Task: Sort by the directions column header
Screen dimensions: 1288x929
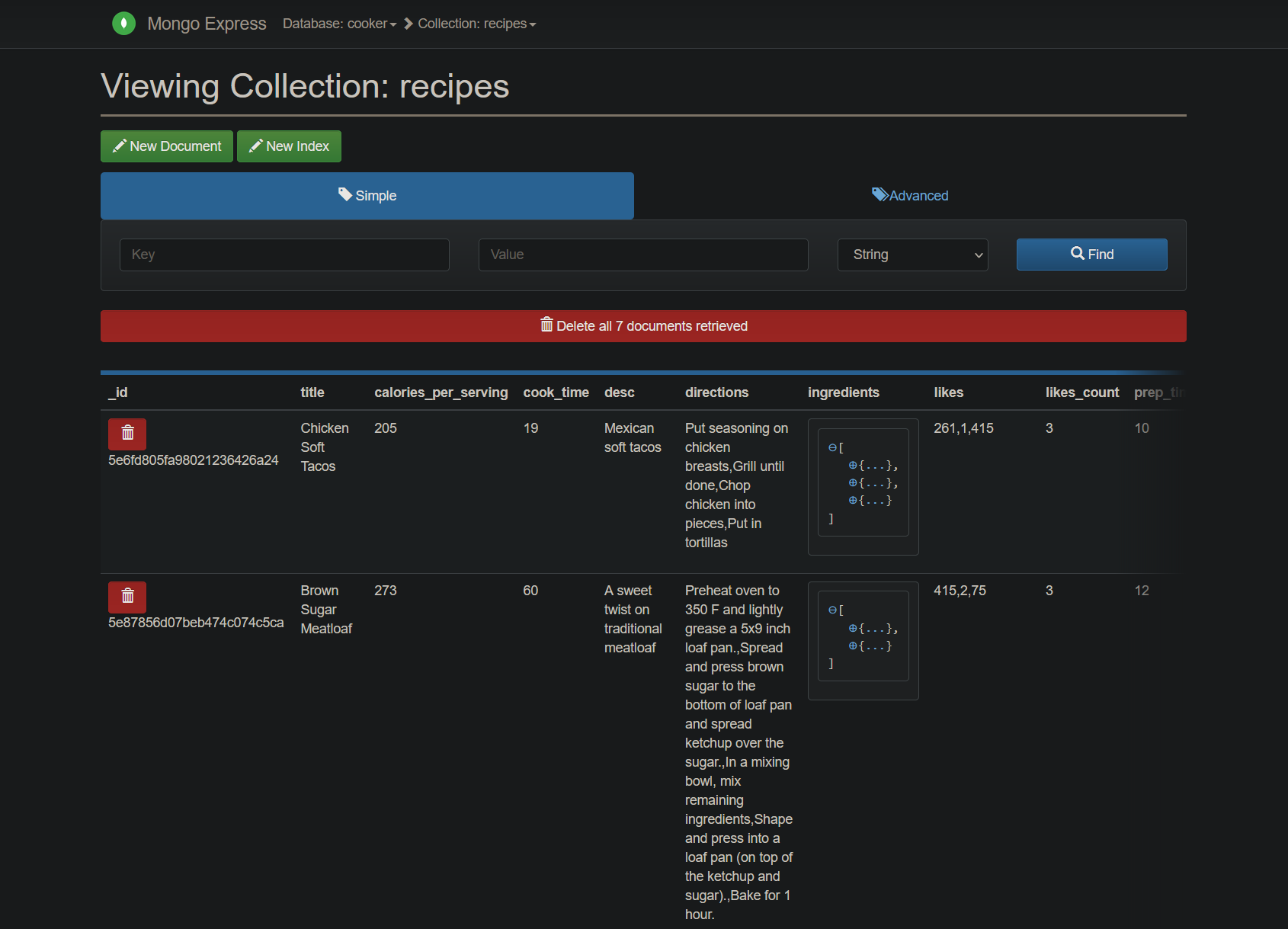Action: pyautogui.click(x=716, y=392)
